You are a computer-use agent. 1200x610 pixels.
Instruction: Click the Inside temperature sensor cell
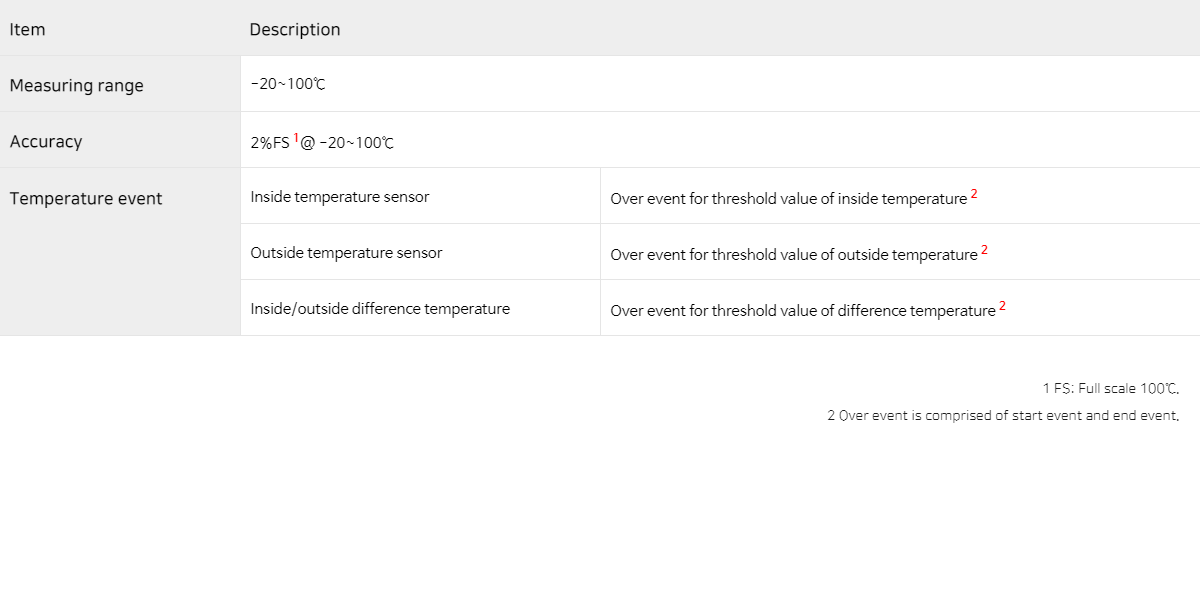pos(340,197)
